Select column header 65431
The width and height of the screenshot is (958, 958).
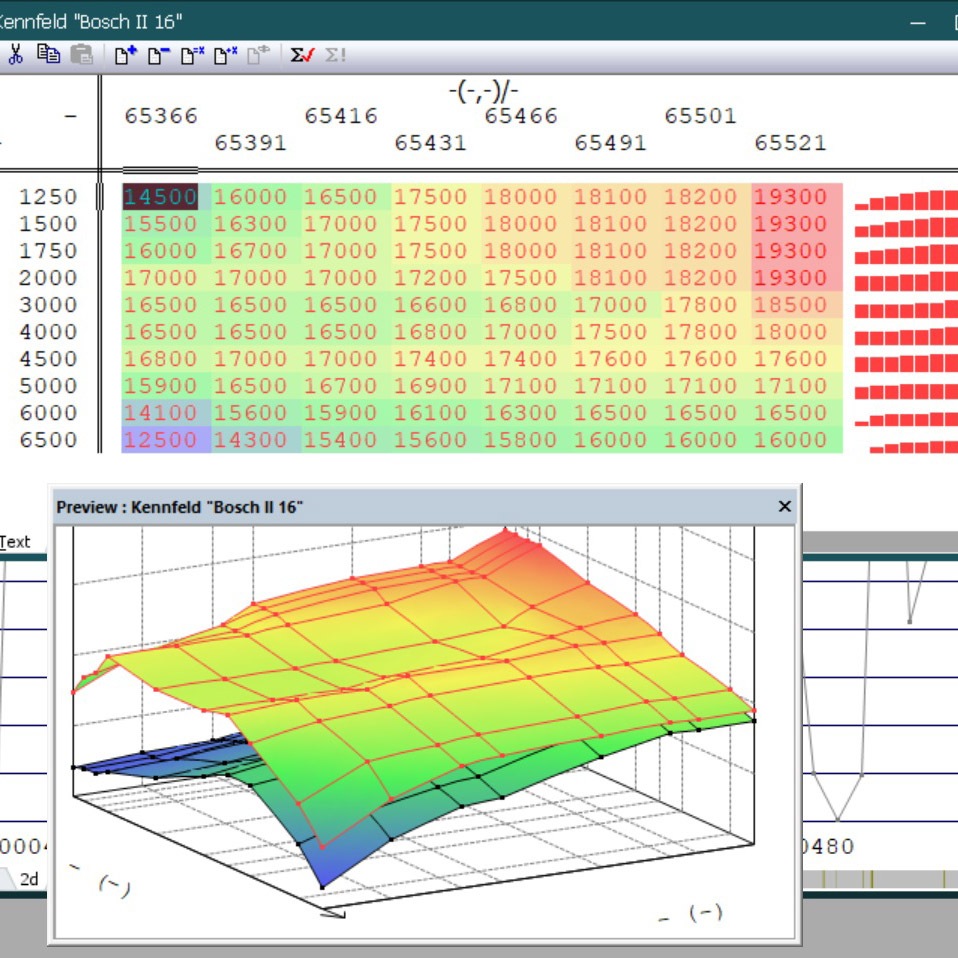(431, 142)
